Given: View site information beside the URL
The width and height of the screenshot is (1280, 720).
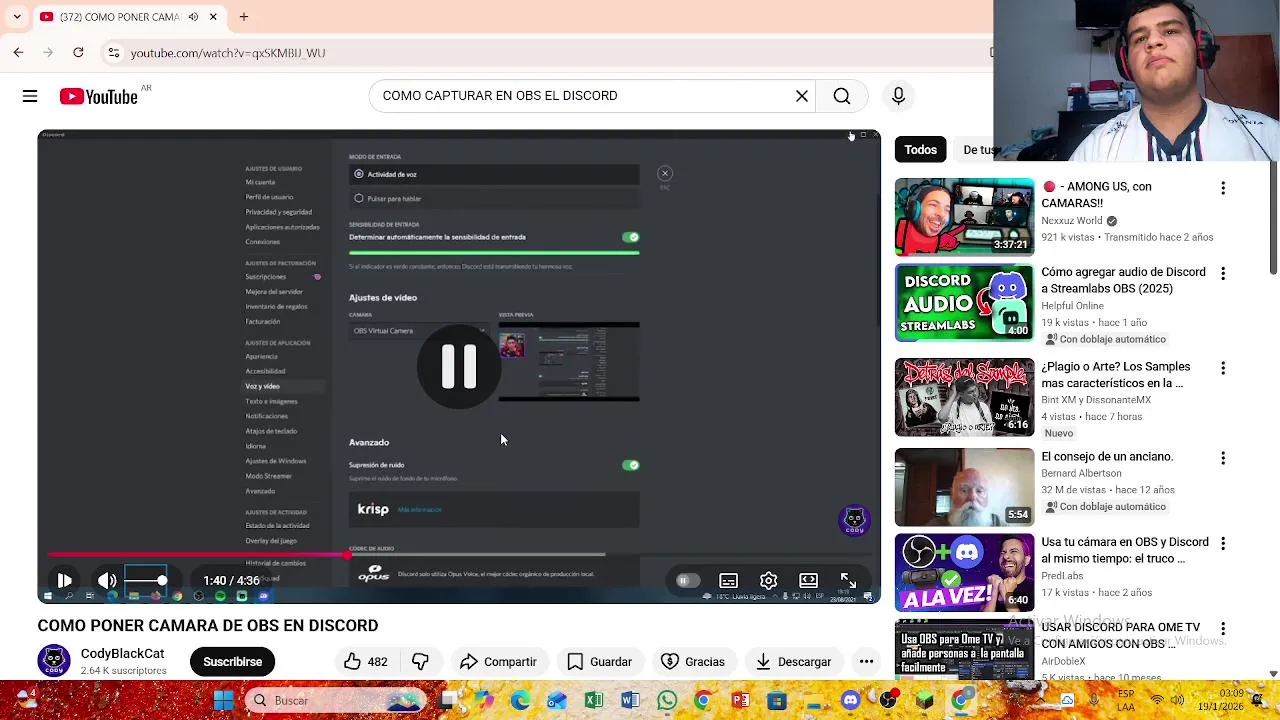Looking at the screenshot, I should [x=114, y=53].
